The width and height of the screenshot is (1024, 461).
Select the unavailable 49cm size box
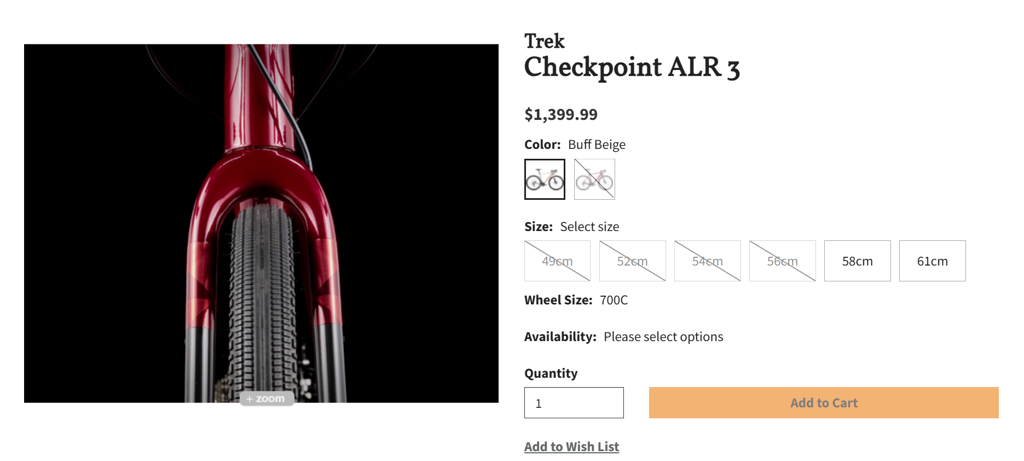(557, 261)
